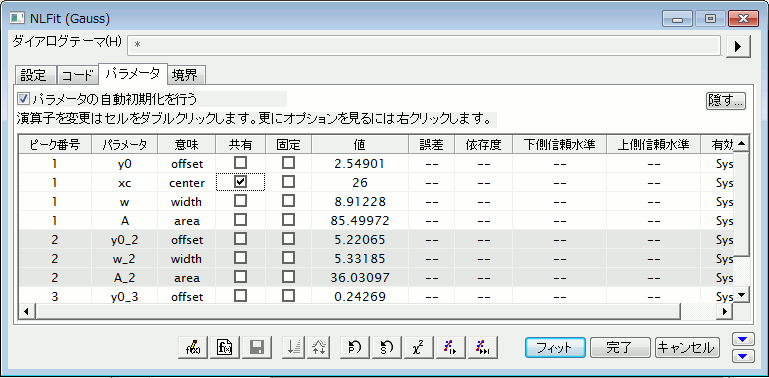Click the 下側信頼水準 column header
Viewport: 769px width, 378px height.
point(559,145)
